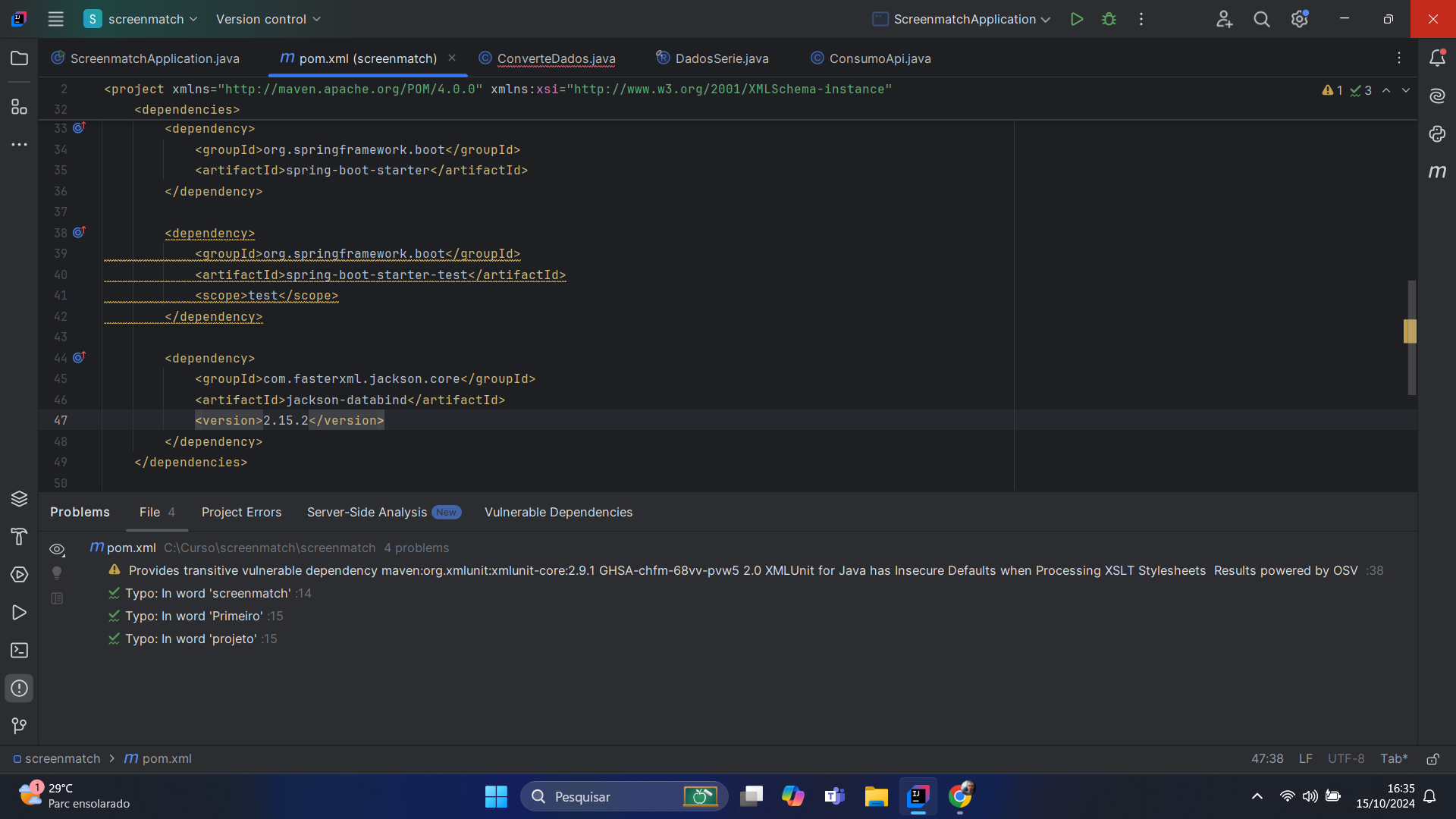Image resolution: width=1456 pixels, height=819 pixels.
Task: Switch to DadosSerie.java tab
Action: [x=712, y=58]
